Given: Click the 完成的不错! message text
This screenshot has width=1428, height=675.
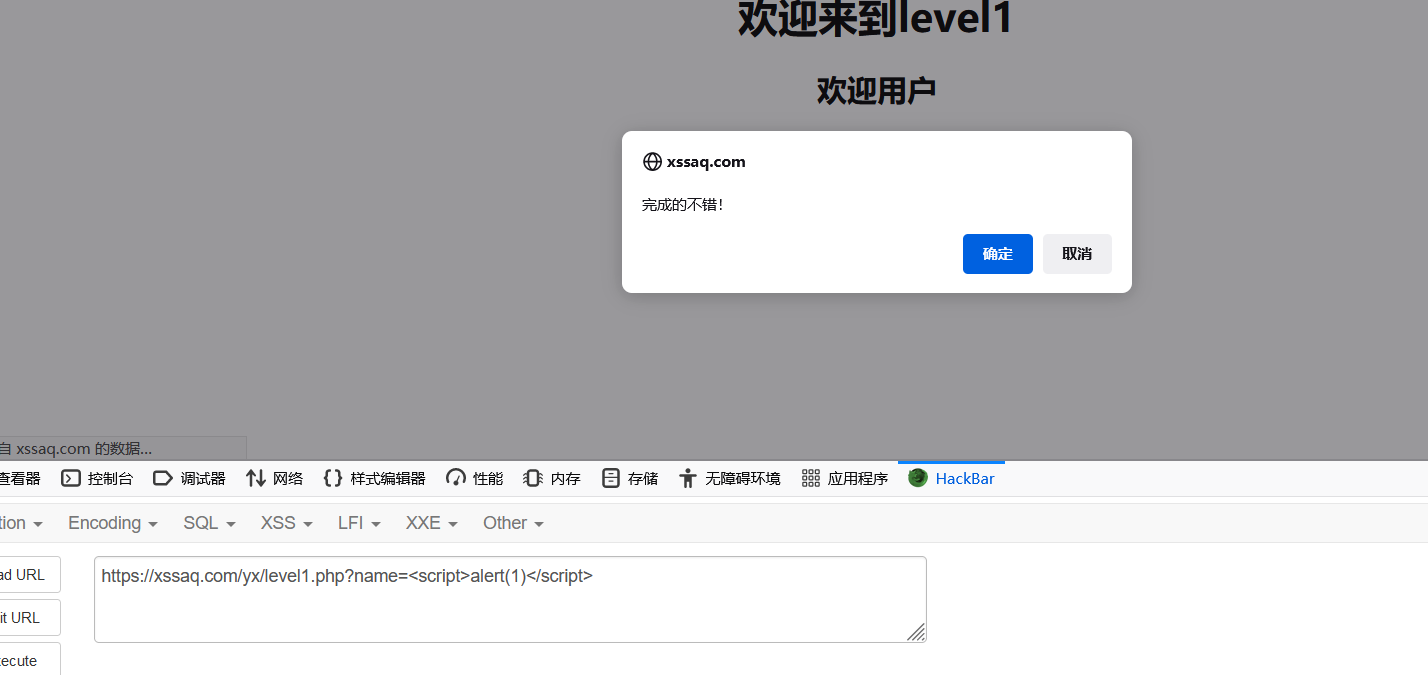Looking at the screenshot, I should pos(682,205).
